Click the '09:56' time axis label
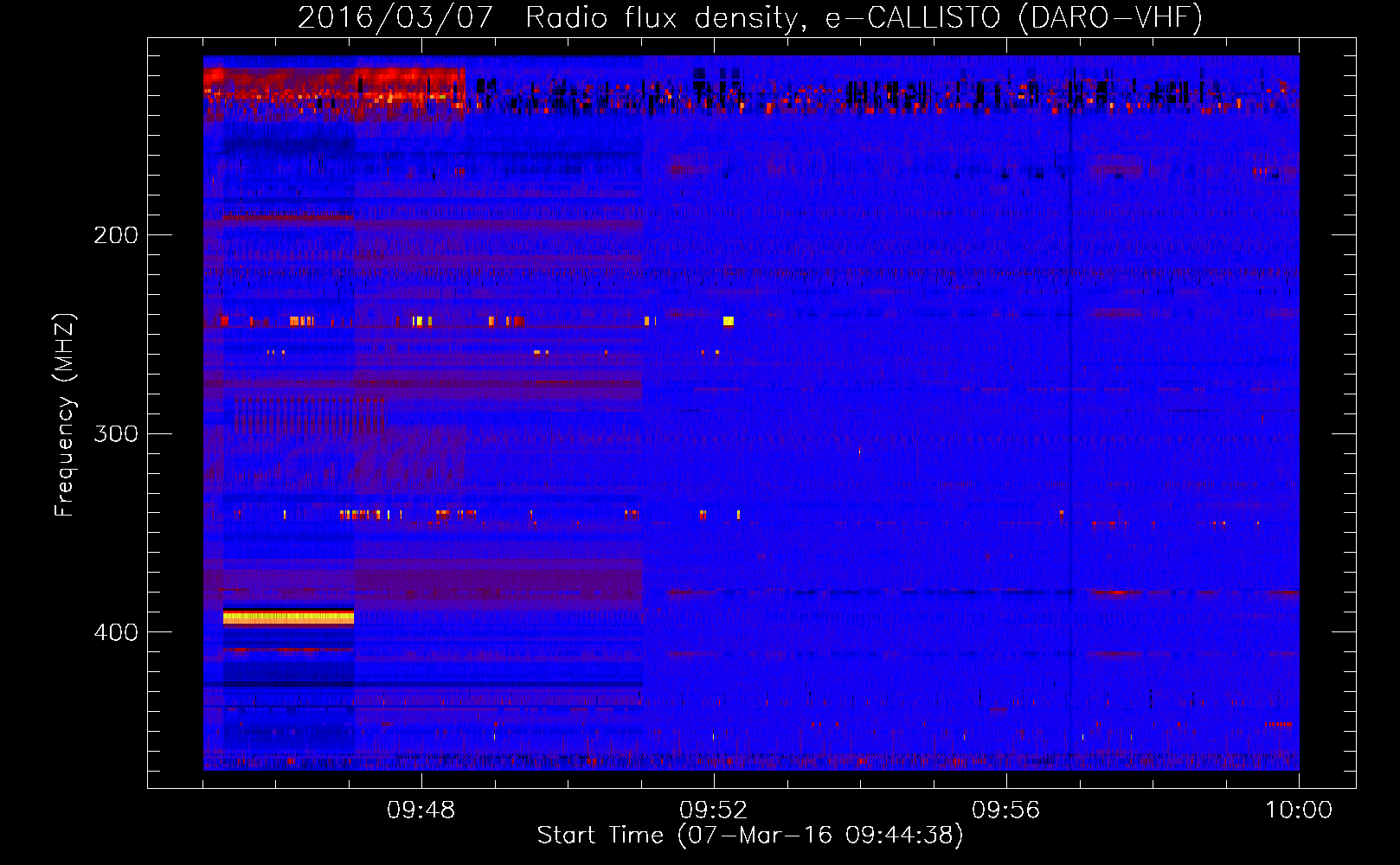Image resolution: width=1400 pixels, height=865 pixels. tap(1006, 811)
